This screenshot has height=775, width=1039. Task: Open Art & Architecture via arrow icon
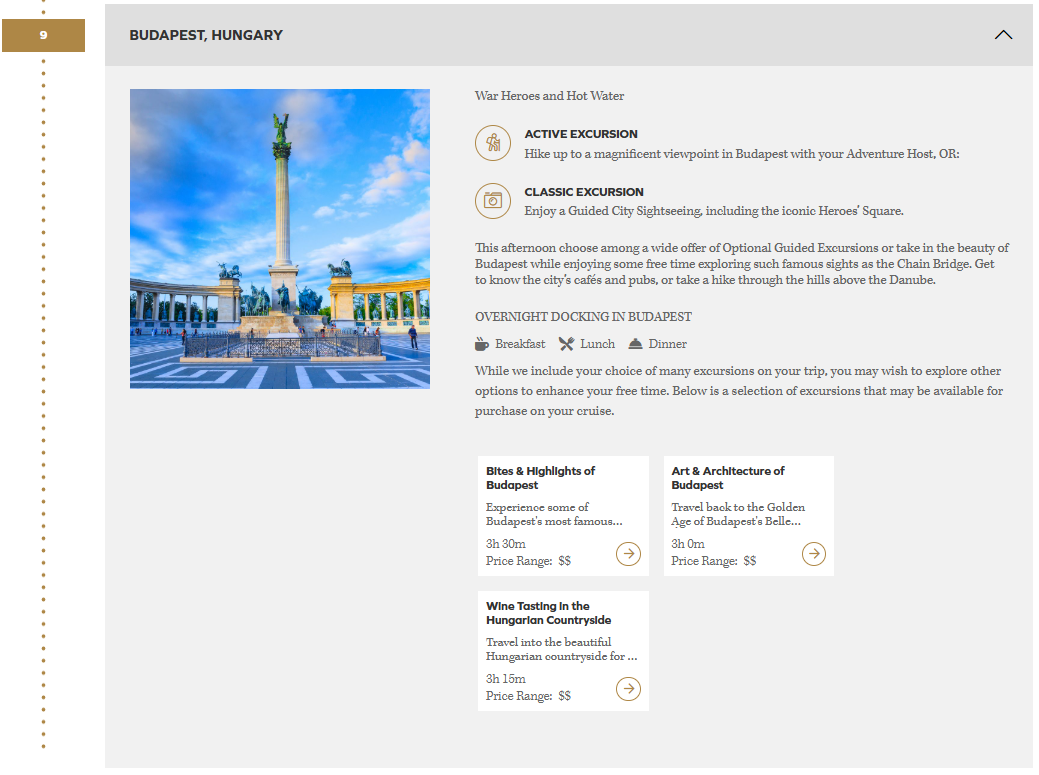[814, 553]
